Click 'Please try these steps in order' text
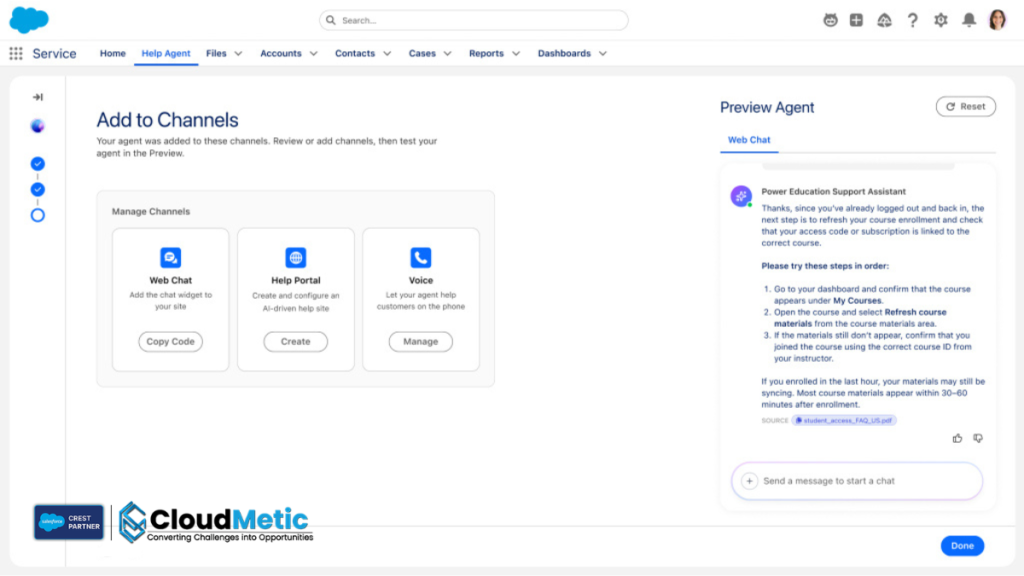1024x576 pixels. pos(825,266)
